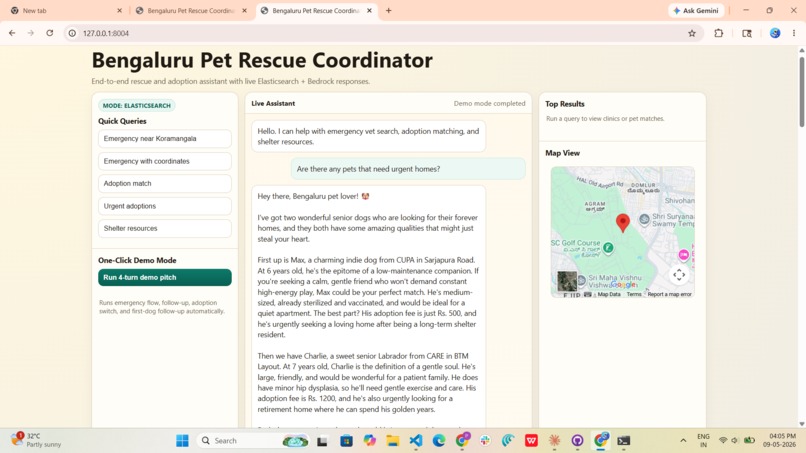This screenshot has height=453, width=806.
Task: Open a new browser tab with plus
Action: point(389,10)
